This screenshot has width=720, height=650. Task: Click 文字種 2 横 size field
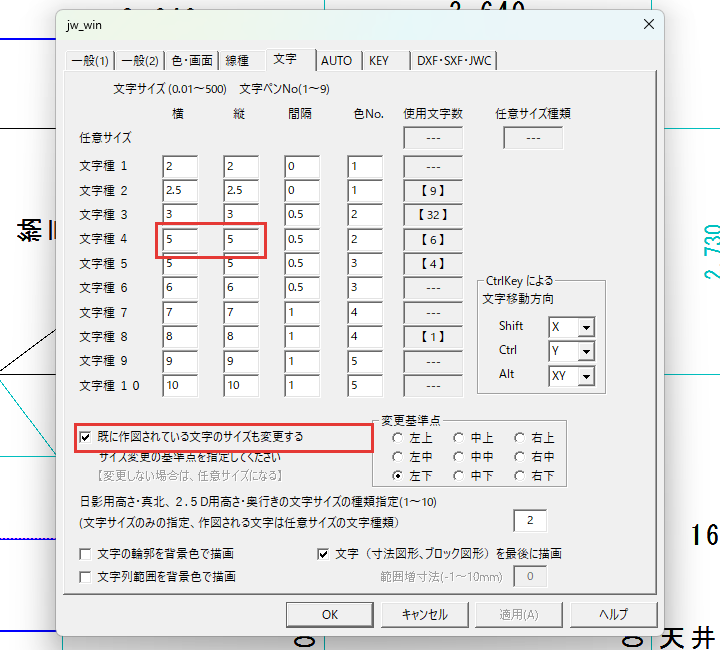(180, 191)
